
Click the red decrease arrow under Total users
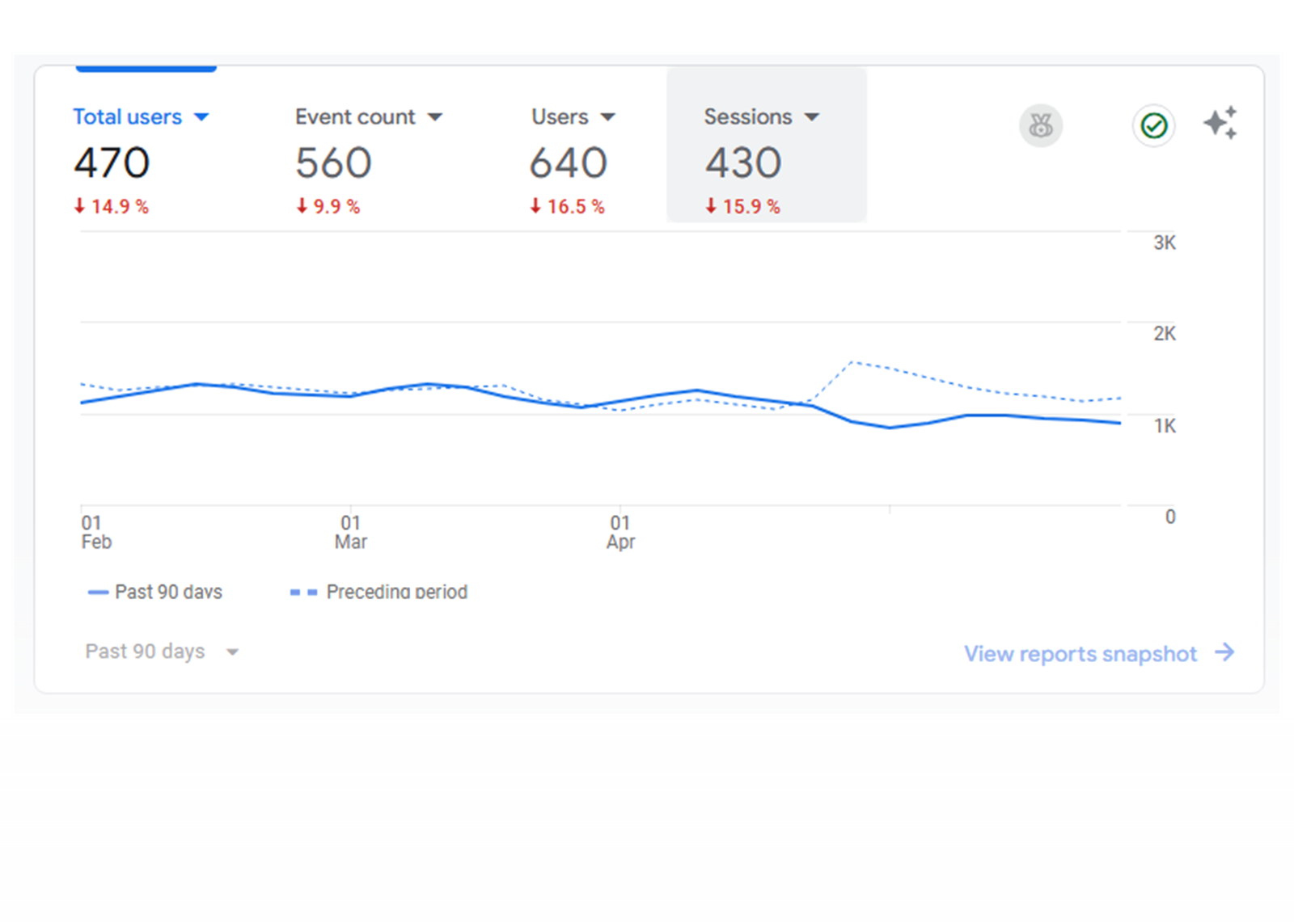pyautogui.click(x=79, y=206)
